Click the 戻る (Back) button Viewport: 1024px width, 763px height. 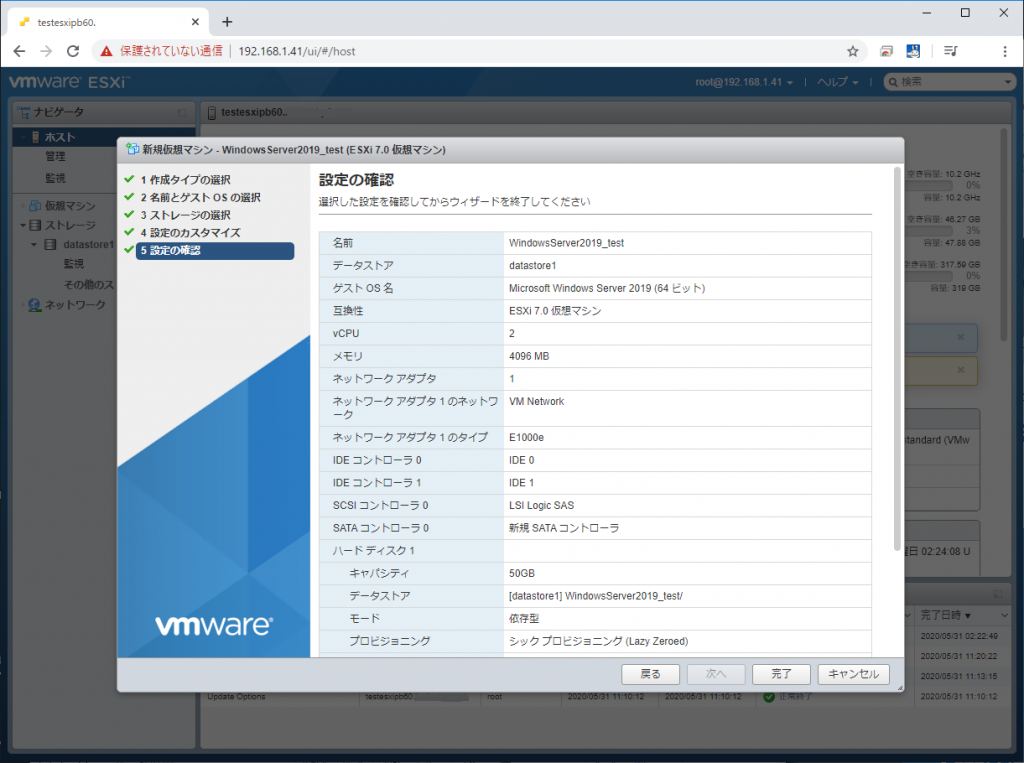(x=650, y=674)
